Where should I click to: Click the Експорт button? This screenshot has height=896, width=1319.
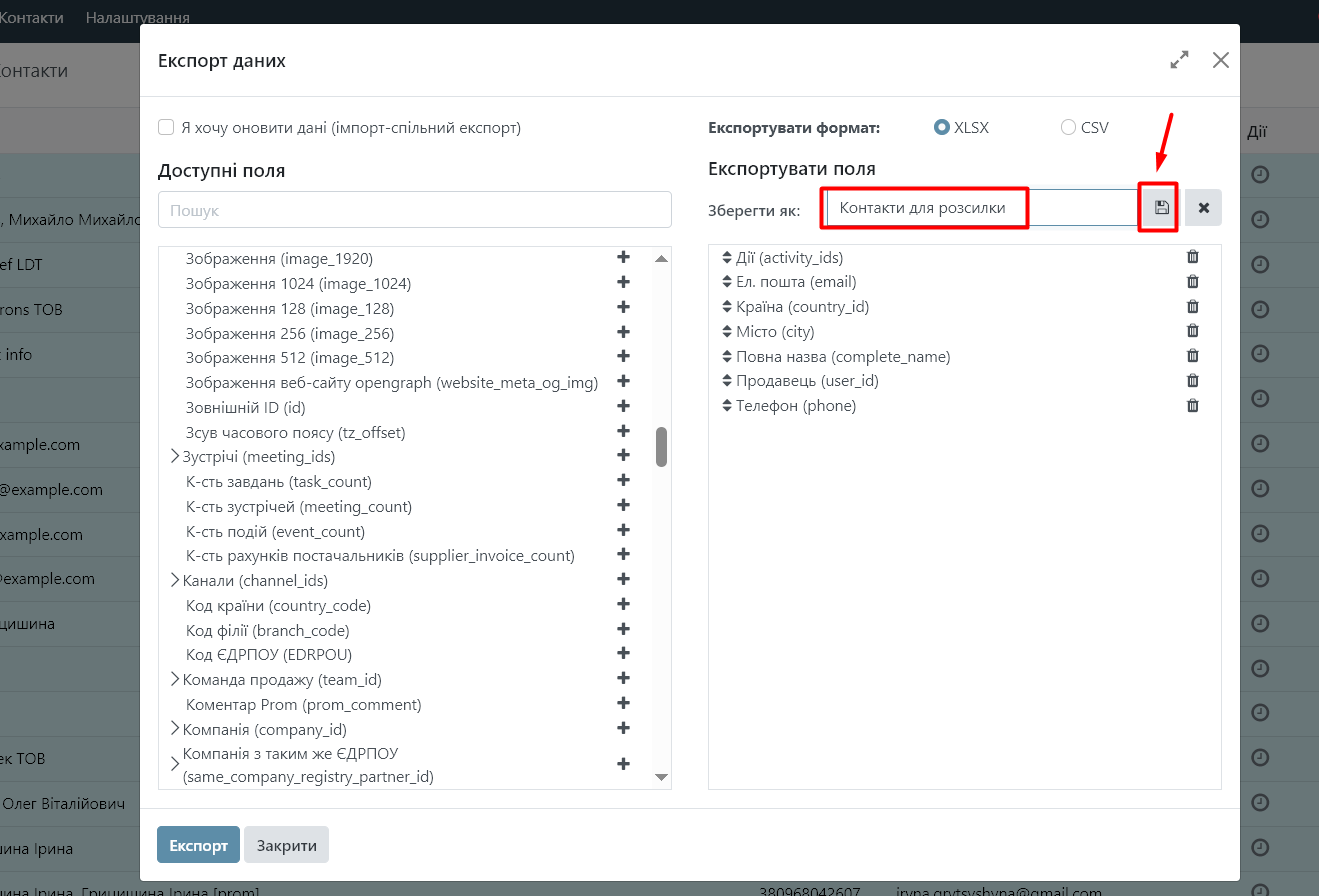click(198, 845)
